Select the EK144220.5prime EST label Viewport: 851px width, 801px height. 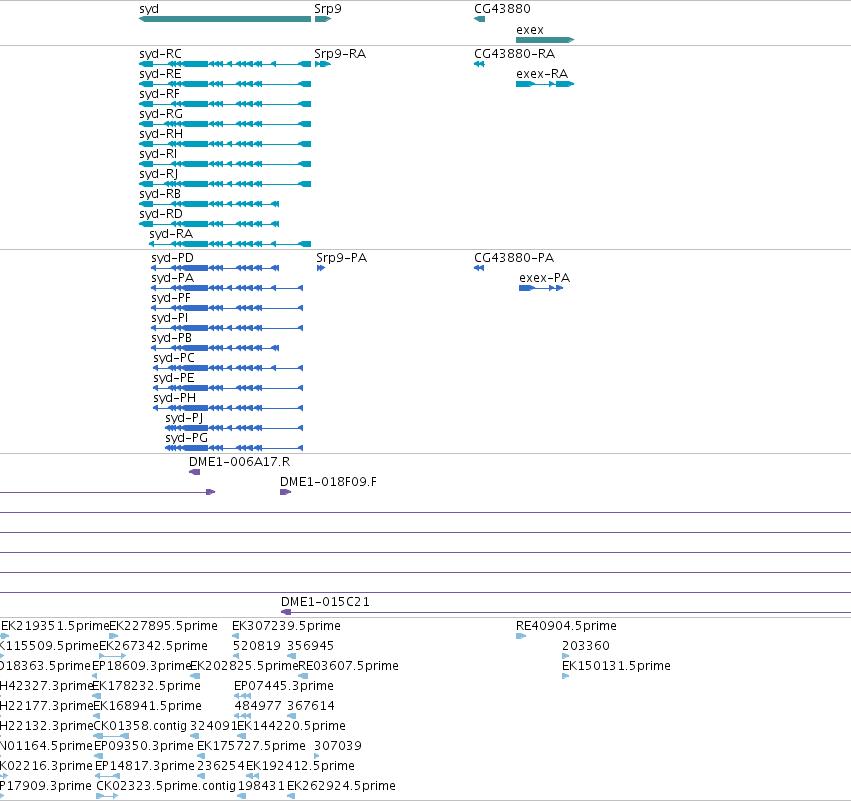(x=291, y=726)
